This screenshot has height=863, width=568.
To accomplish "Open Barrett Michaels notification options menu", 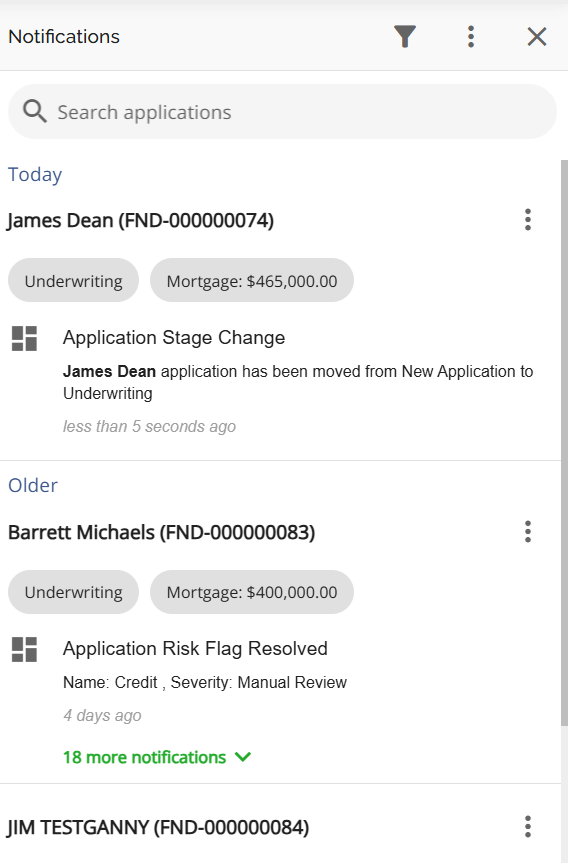I will (x=527, y=532).
